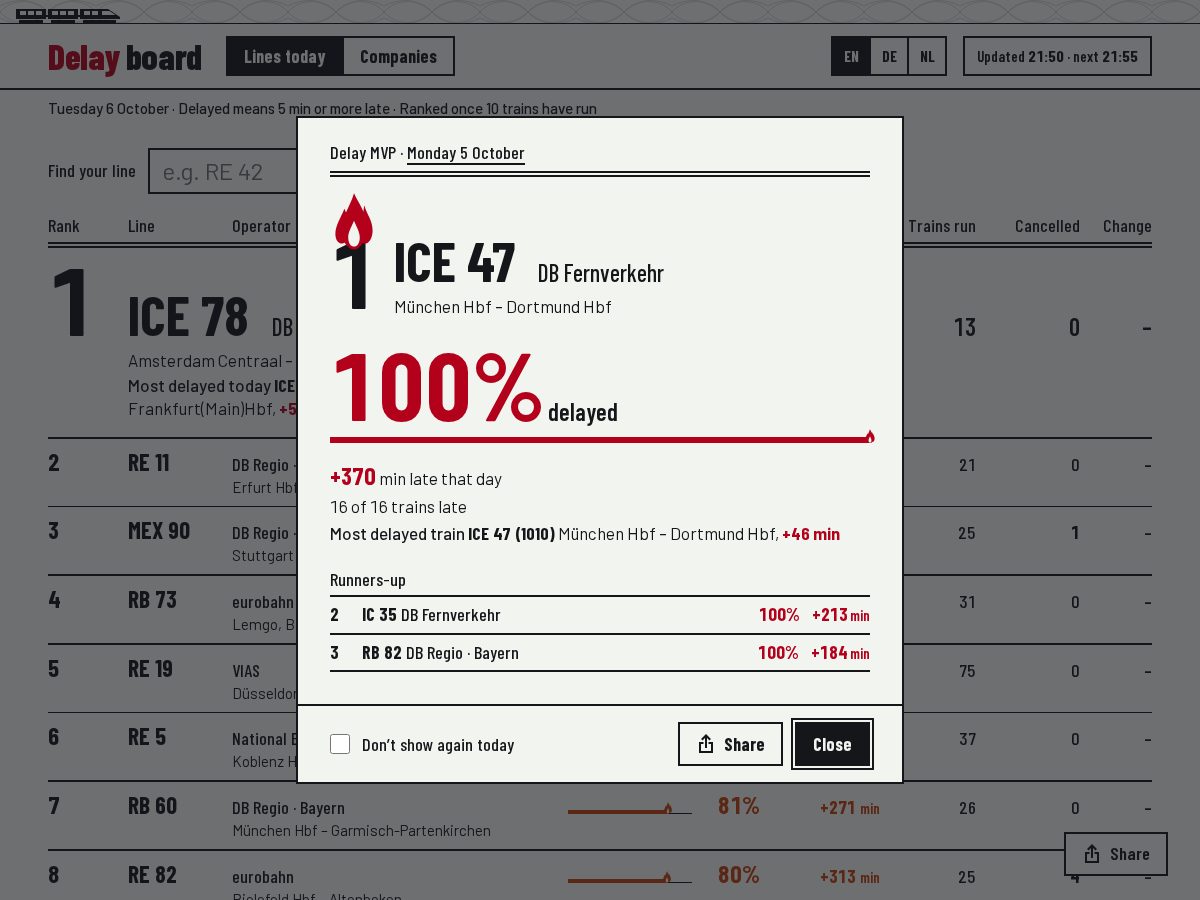Click share icon in the dialog Share button
The width and height of the screenshot is (1200, 900).
tap(706, 744)
